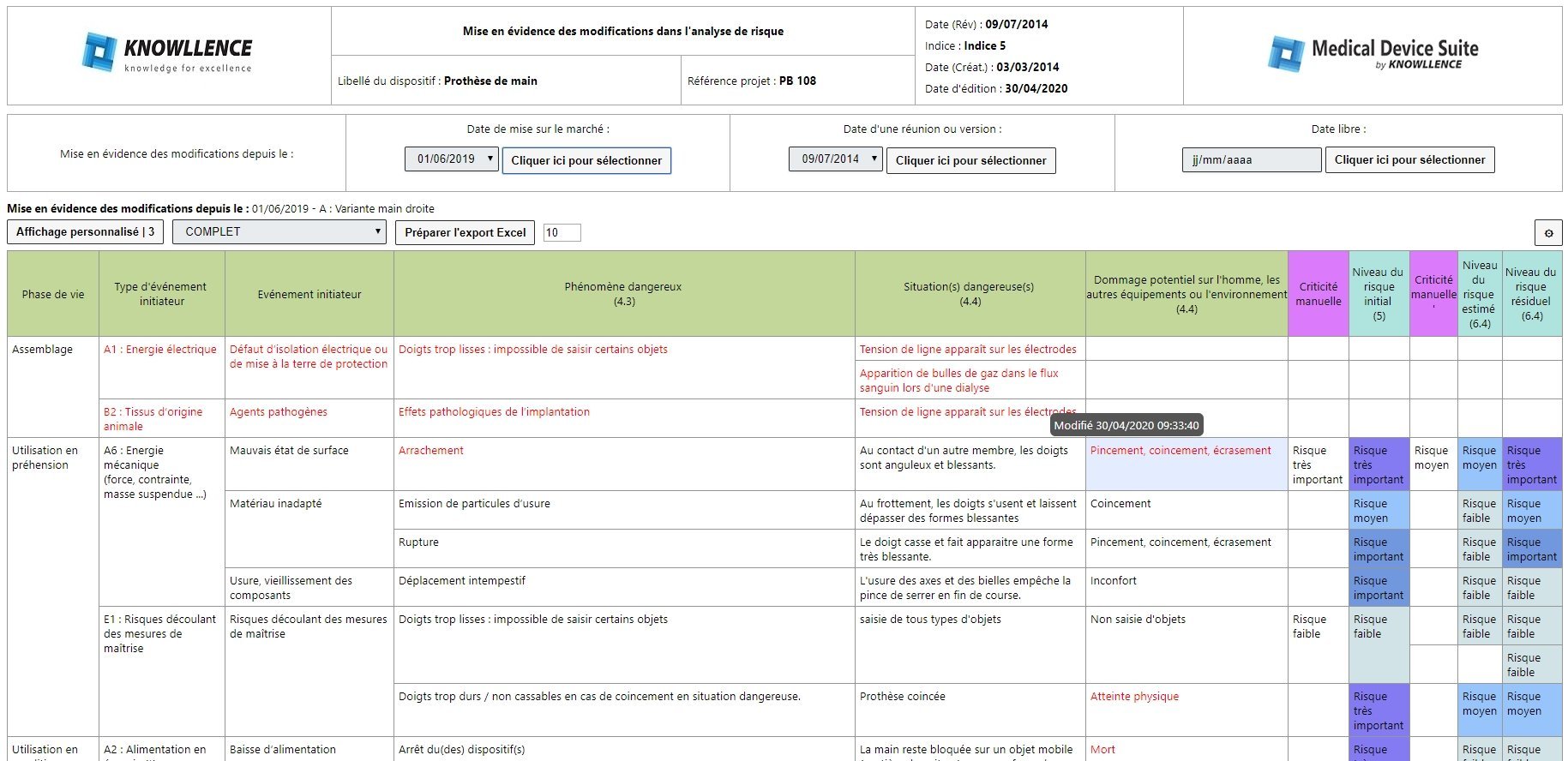Click Arrêt du(des) dispositif(s) cell

pyautogui.click(x=624, y=749)
